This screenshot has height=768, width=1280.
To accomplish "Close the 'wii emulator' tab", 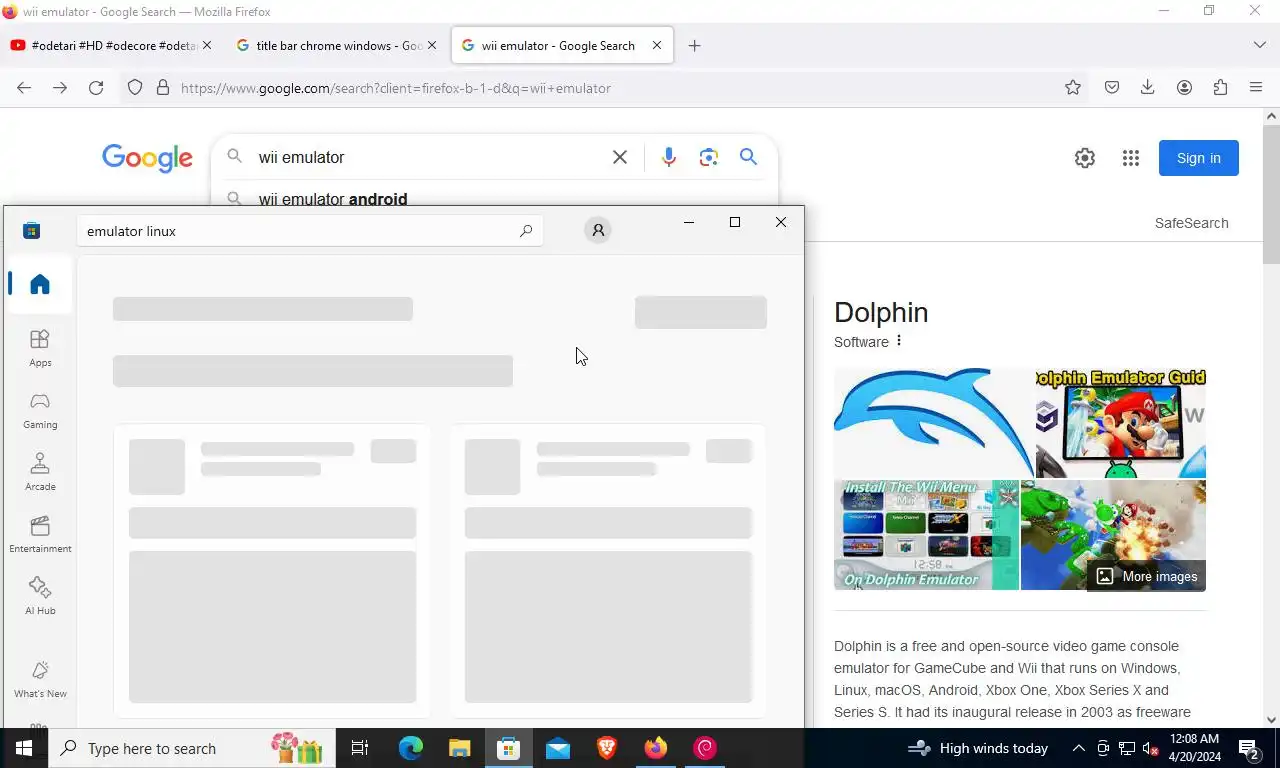I will click(x=657, y=45).
